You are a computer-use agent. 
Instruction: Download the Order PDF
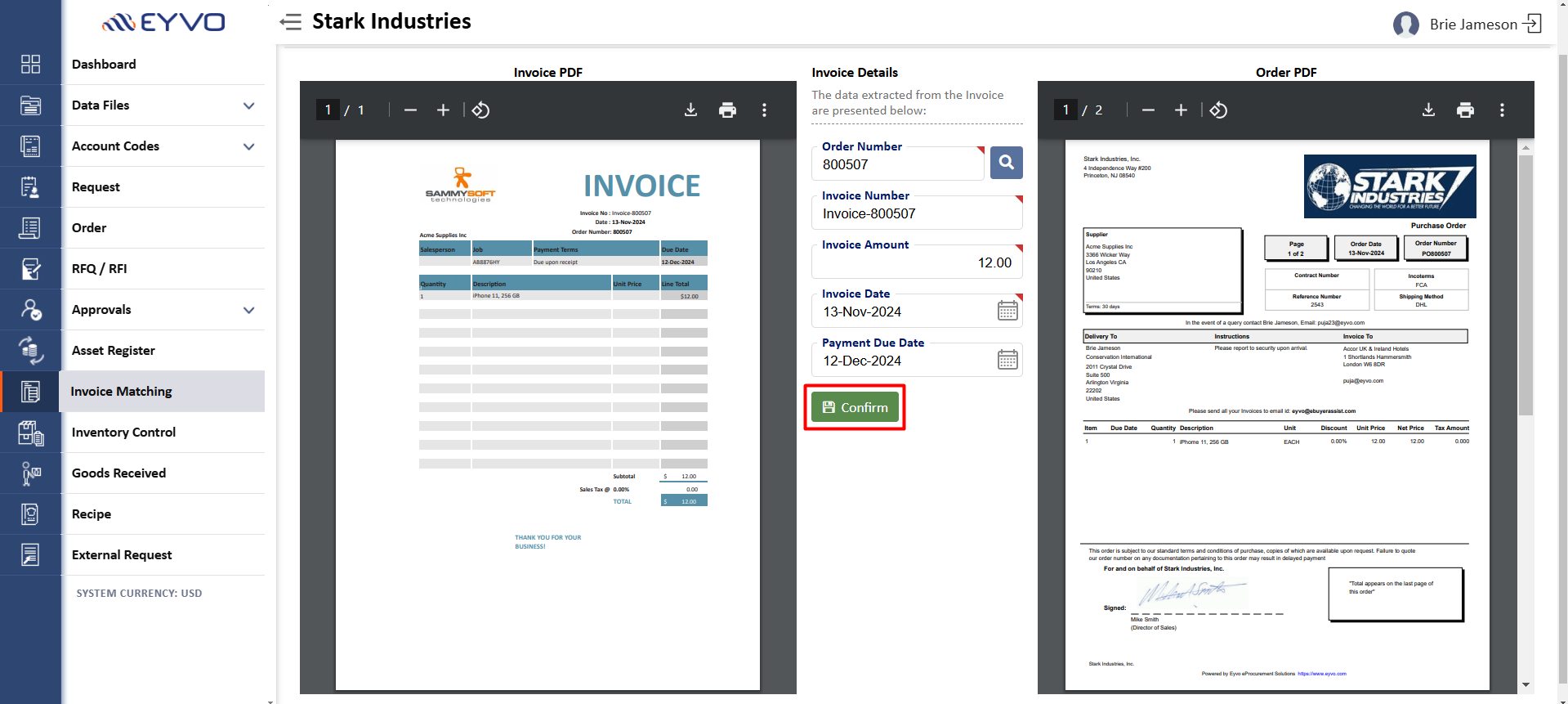point(1428,110)
